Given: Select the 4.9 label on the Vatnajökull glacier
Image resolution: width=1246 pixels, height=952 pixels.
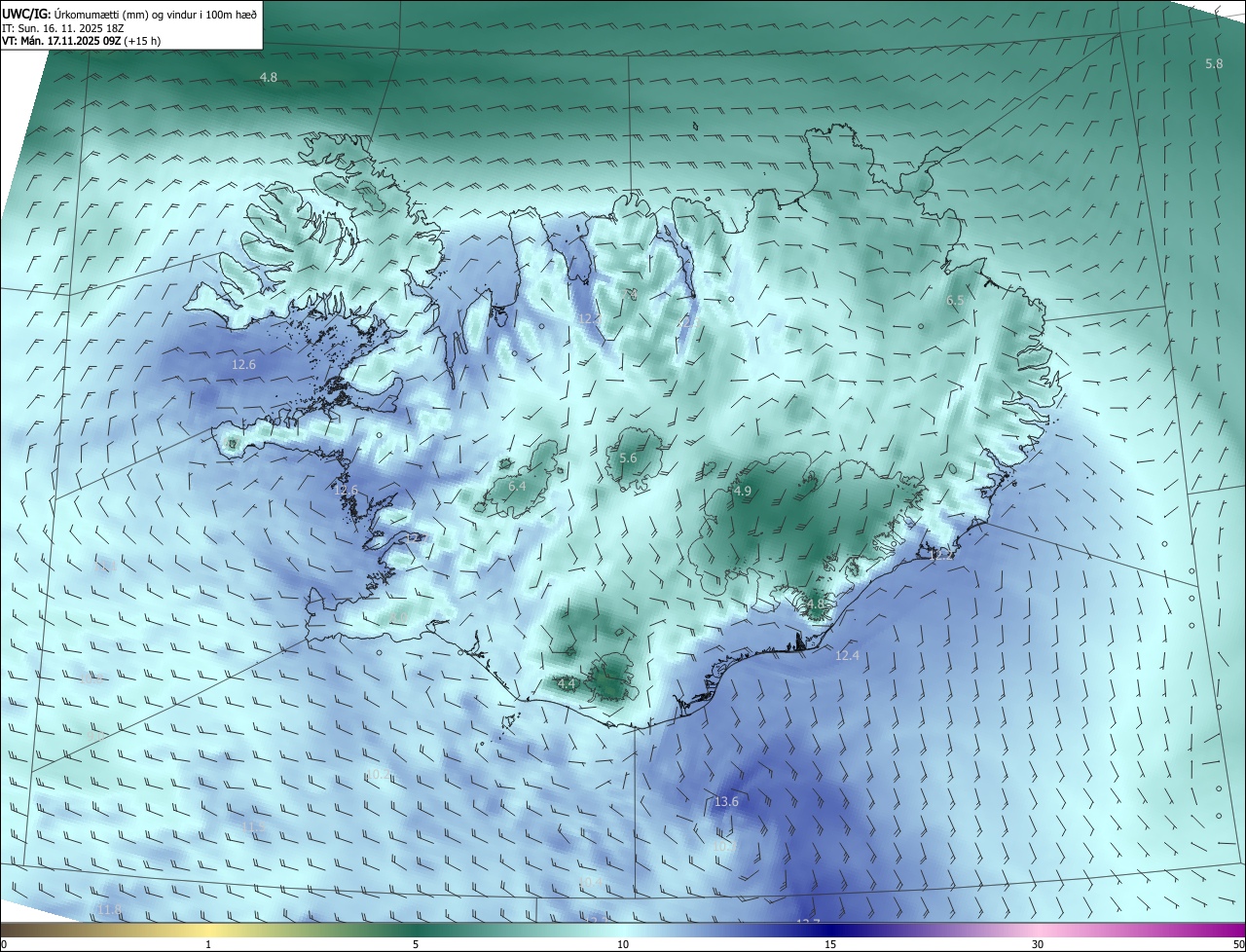Looking at the screenshot, I should (743, 492).
